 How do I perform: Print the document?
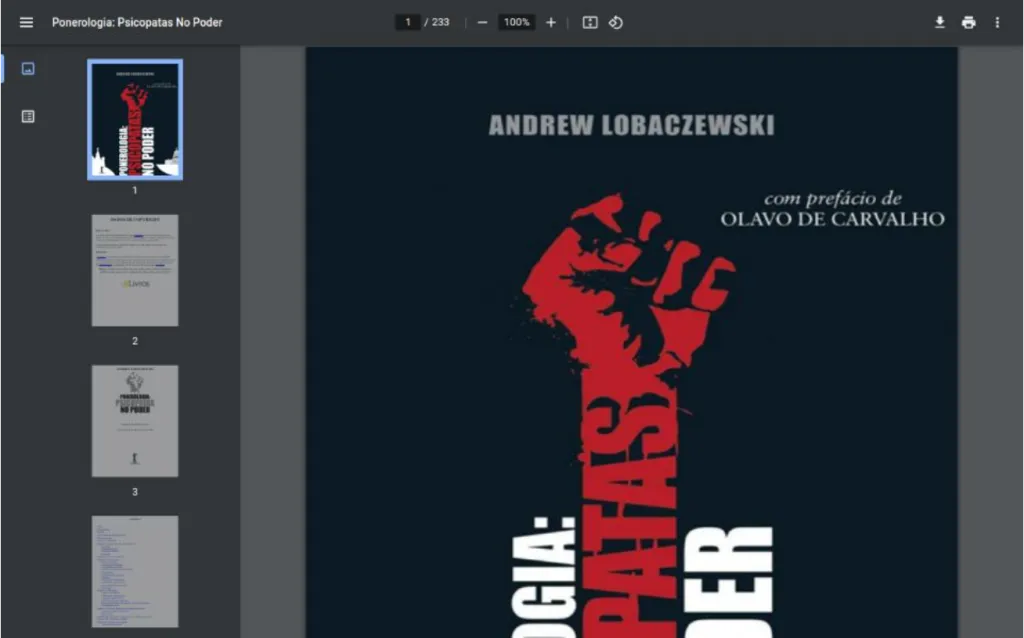[968, 22]
